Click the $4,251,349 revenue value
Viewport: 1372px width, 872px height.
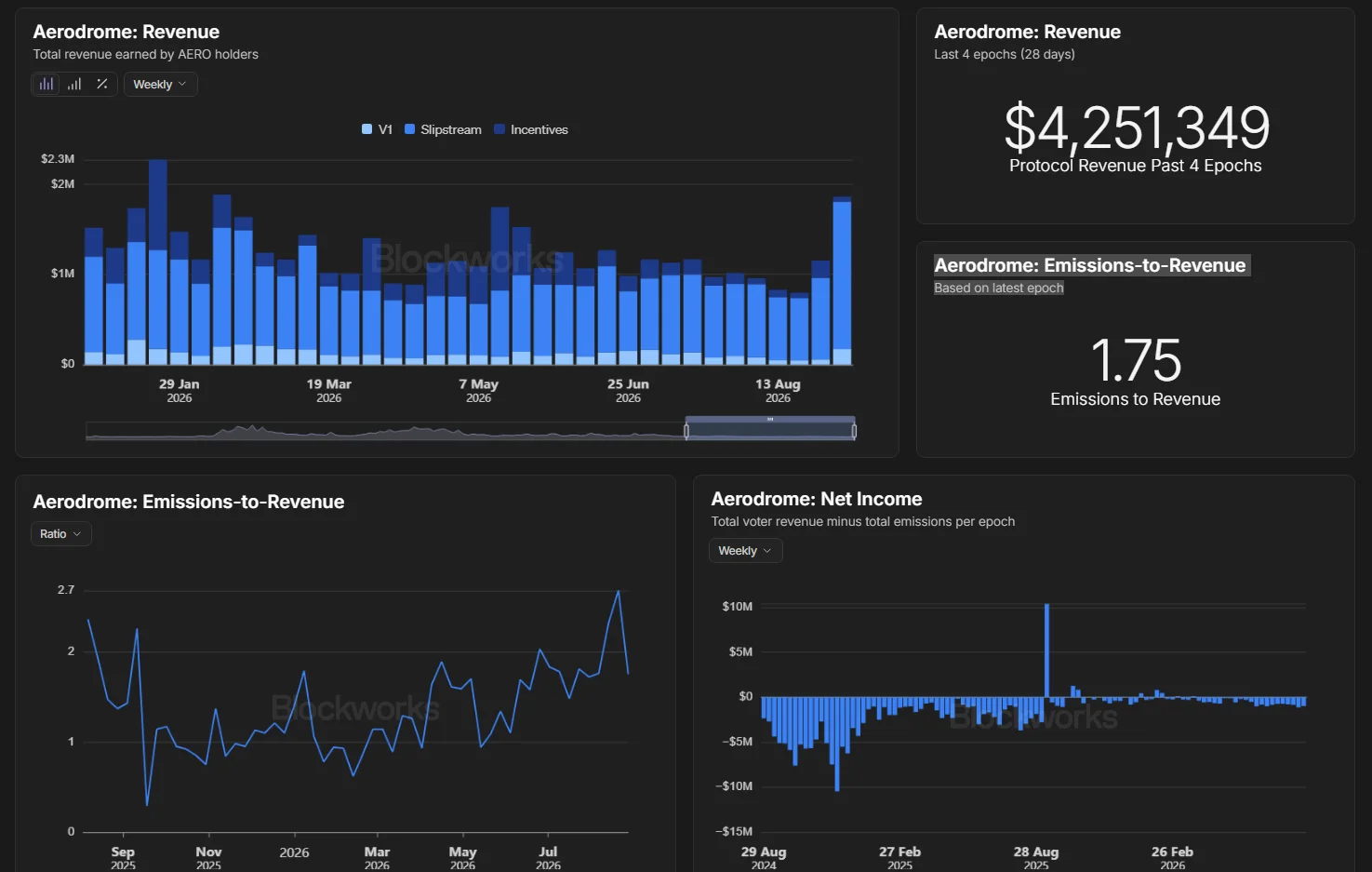point(1137,127)
